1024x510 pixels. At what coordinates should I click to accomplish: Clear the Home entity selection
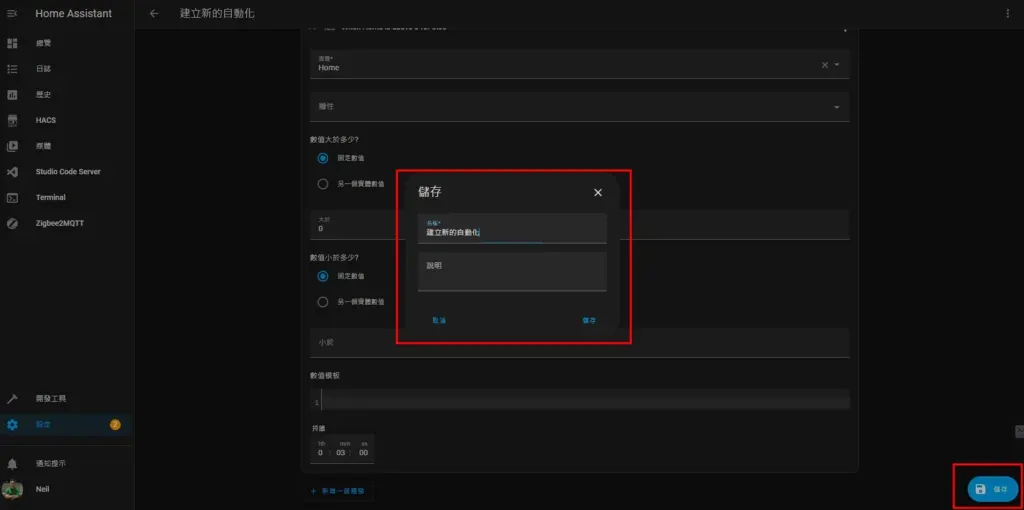tap(825, 65)
